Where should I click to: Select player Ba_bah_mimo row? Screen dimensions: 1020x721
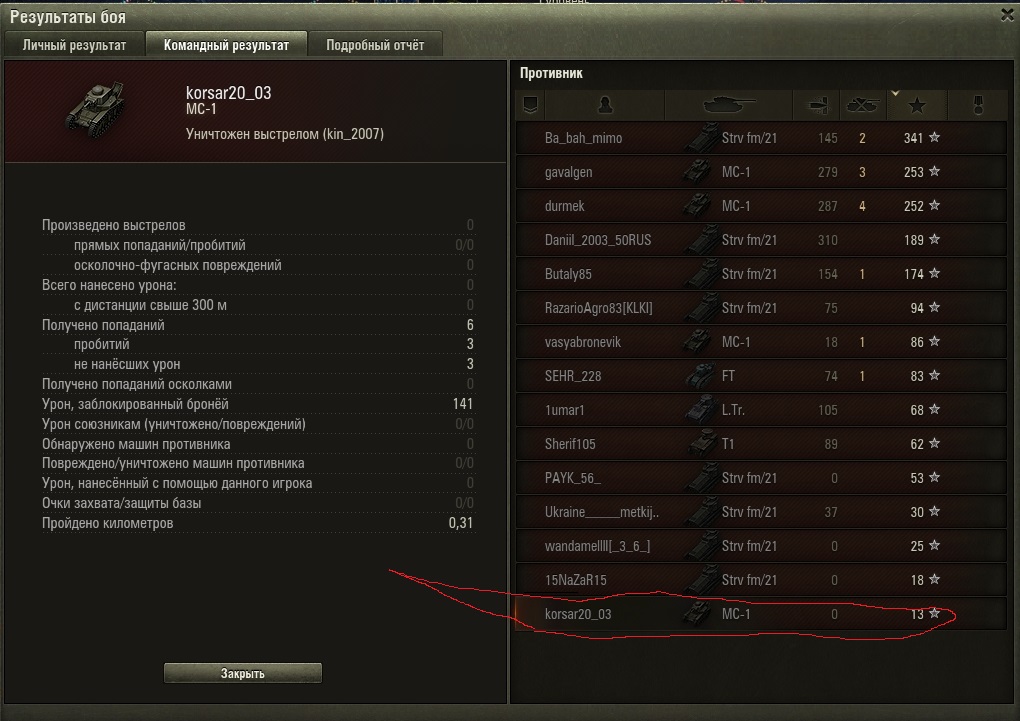point(761,138)
